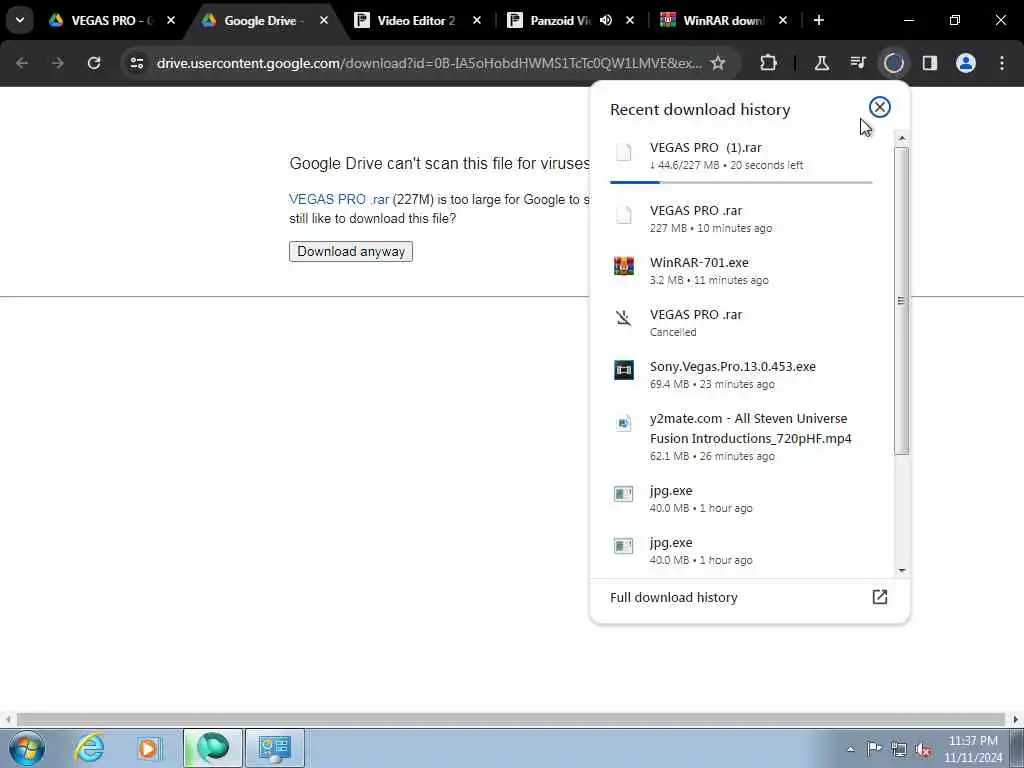
Task: Close the Panzoid tab
Action: click(x=630, y=20)
